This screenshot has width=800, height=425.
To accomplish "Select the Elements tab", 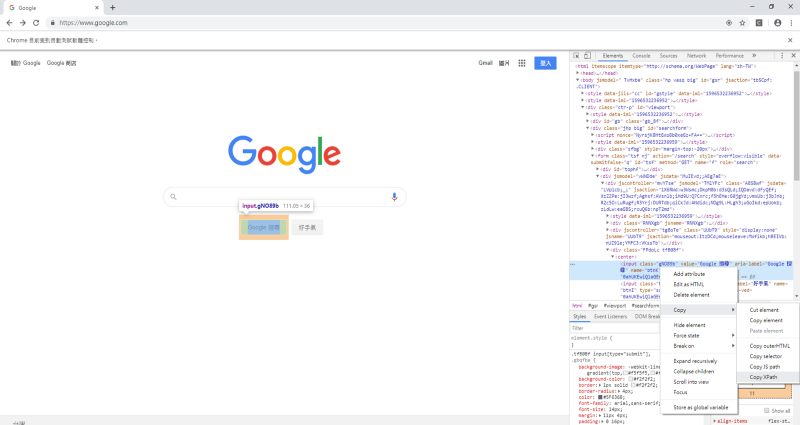I will click(613, 56).
